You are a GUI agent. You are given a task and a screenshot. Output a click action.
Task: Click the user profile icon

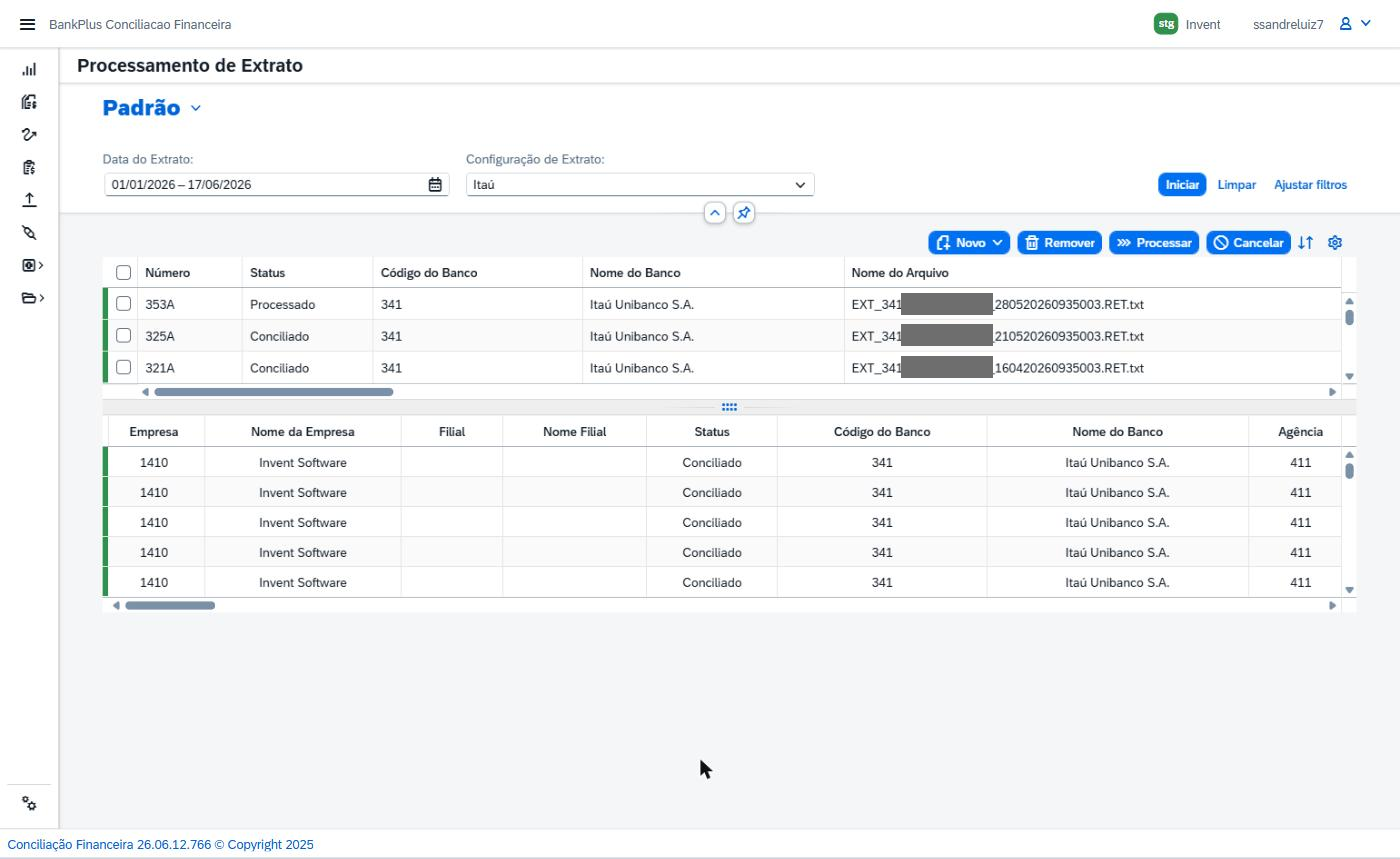click(1346, 24)
